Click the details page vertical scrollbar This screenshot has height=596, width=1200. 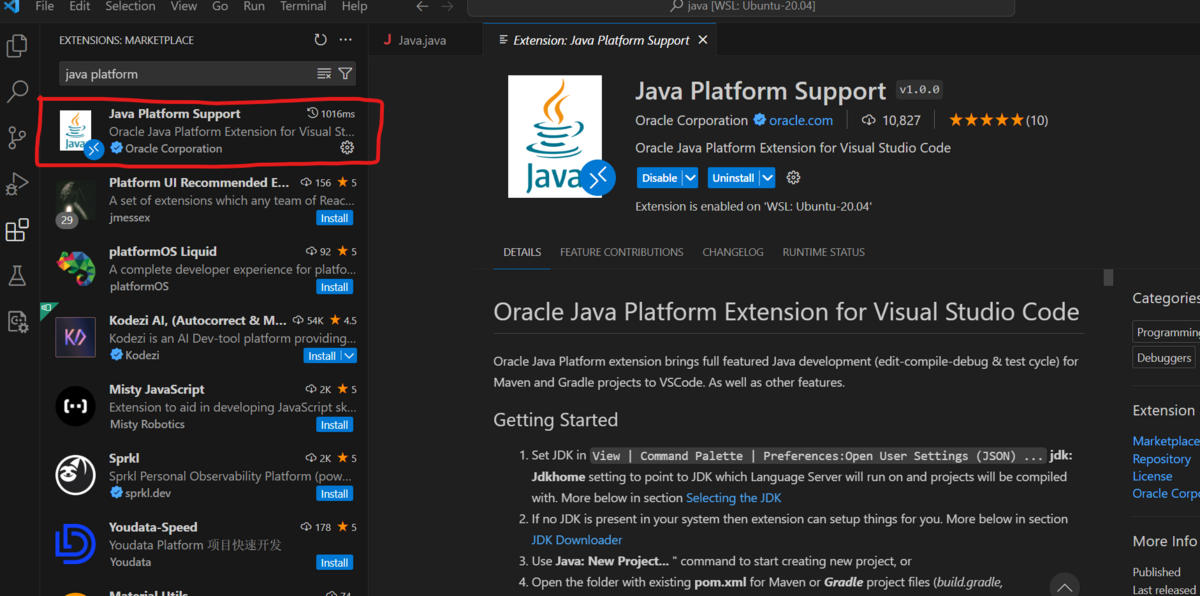click(x=1108, y=278)
